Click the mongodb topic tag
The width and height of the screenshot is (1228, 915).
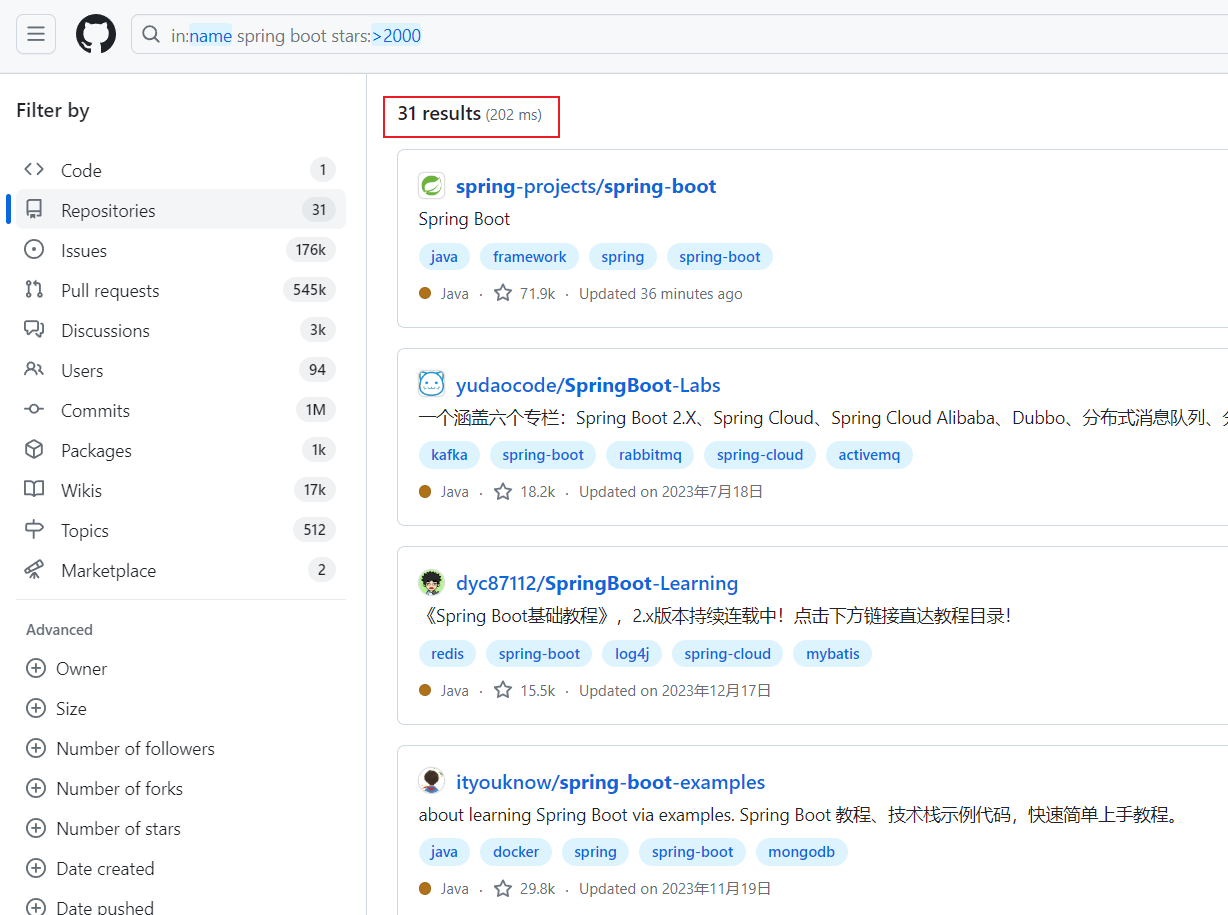pos(802,852)
